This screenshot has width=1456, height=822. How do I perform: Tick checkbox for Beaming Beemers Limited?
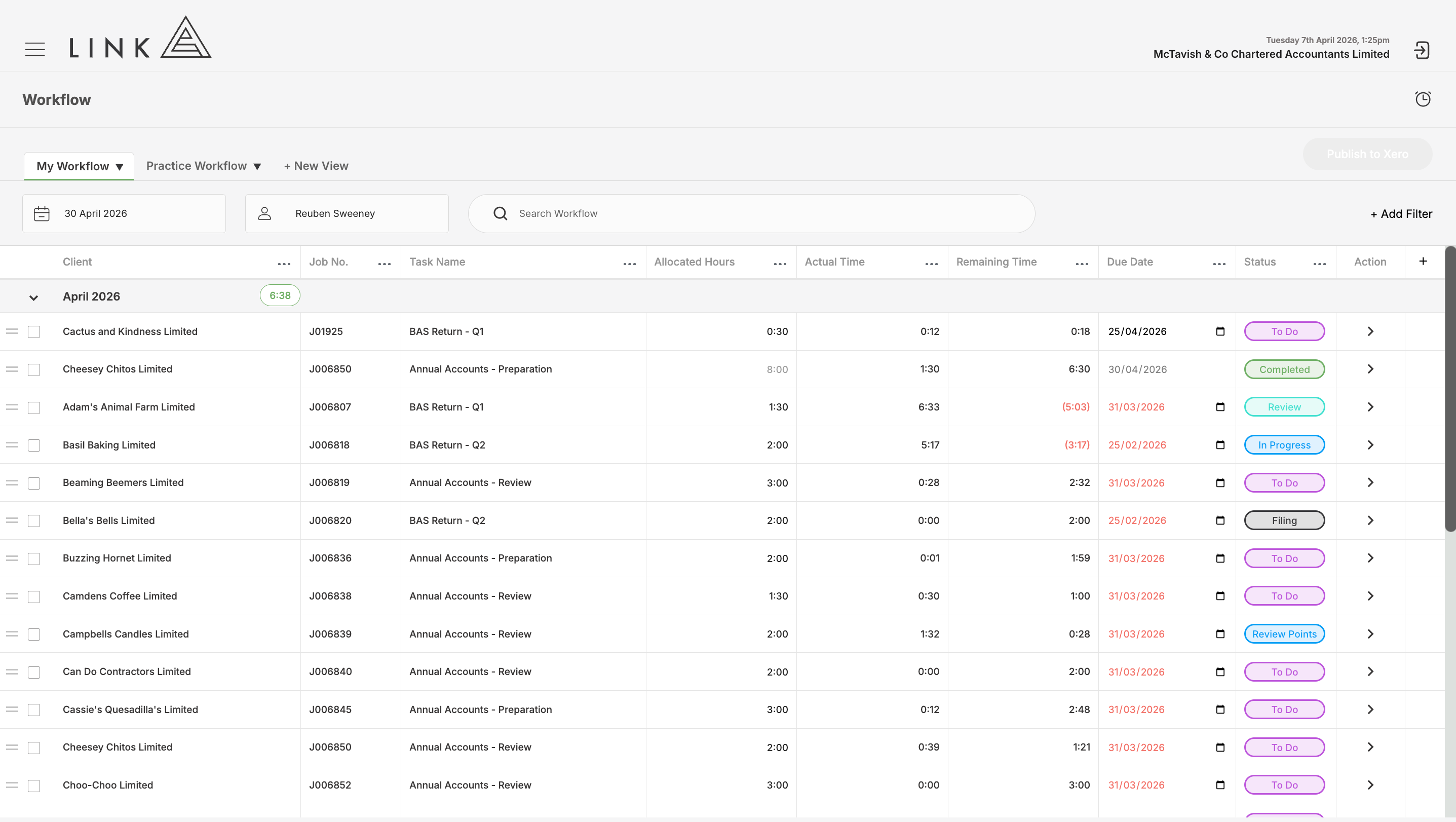[x=34, y=483]
